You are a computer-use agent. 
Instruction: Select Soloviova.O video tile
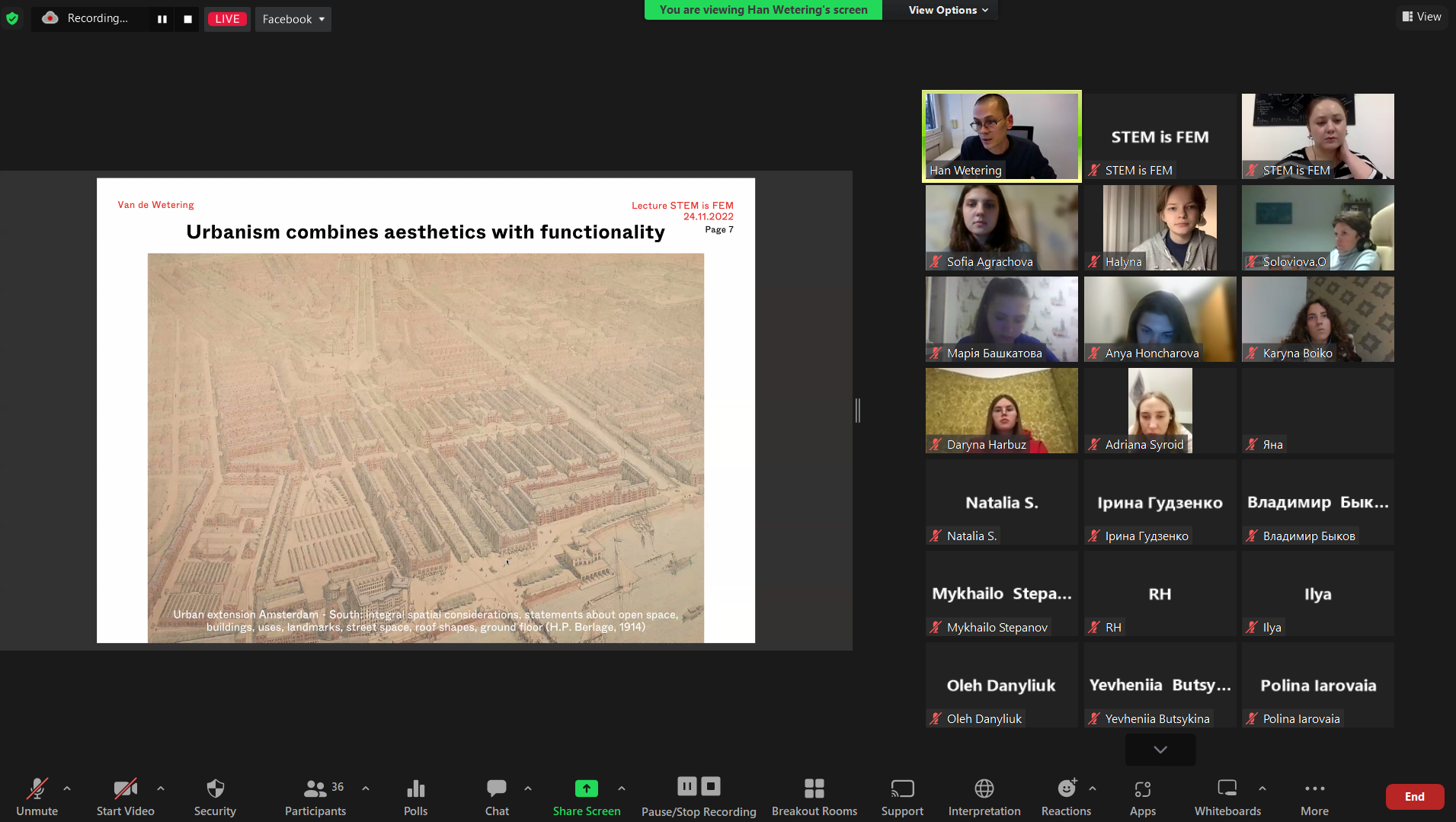1318,228
